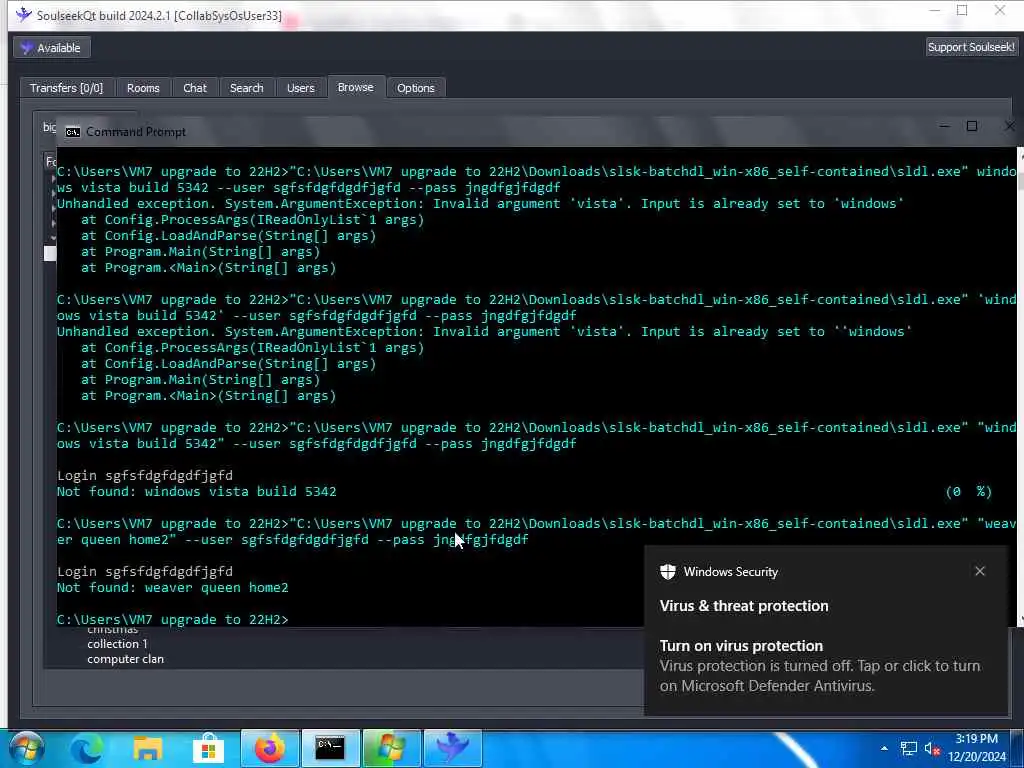Open the Available status button
The height and width of the screenshot is (768, 1024).
pos(52,48)
